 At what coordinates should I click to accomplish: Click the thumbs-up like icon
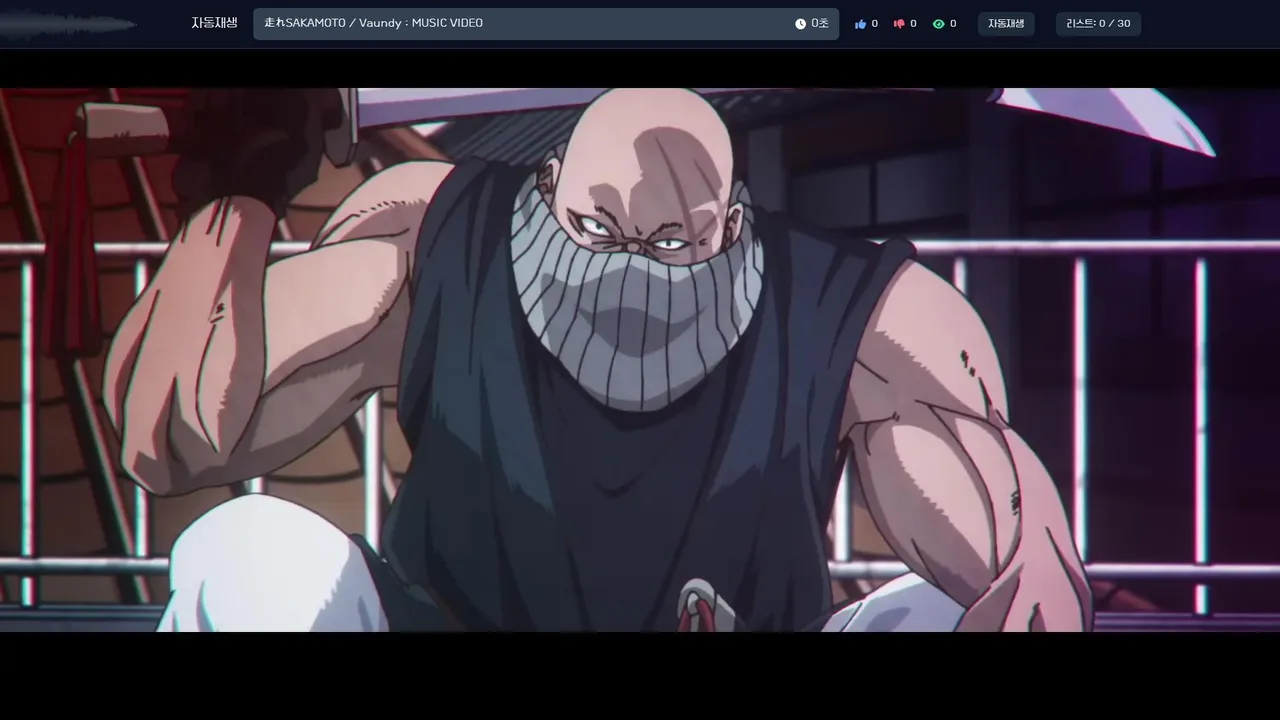861,24
